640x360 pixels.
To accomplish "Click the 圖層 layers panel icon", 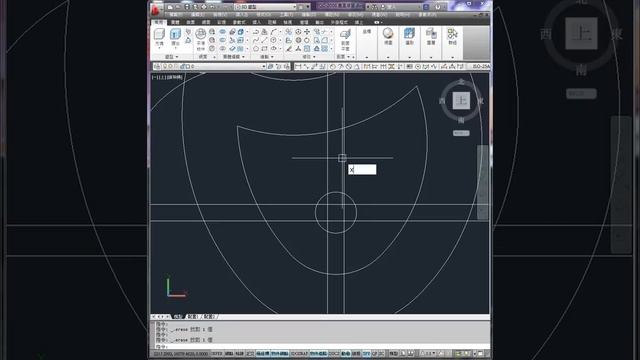I will click(x=431, y=33).
